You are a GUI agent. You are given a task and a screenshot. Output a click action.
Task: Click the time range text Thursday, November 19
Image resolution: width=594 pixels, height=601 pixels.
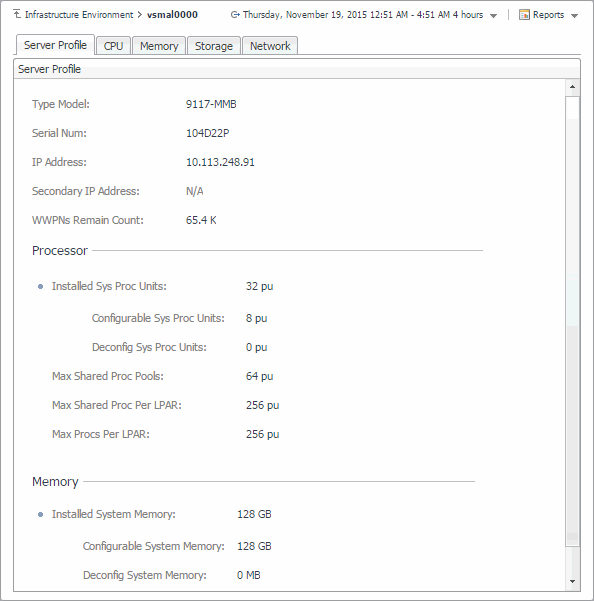[363, 15]
